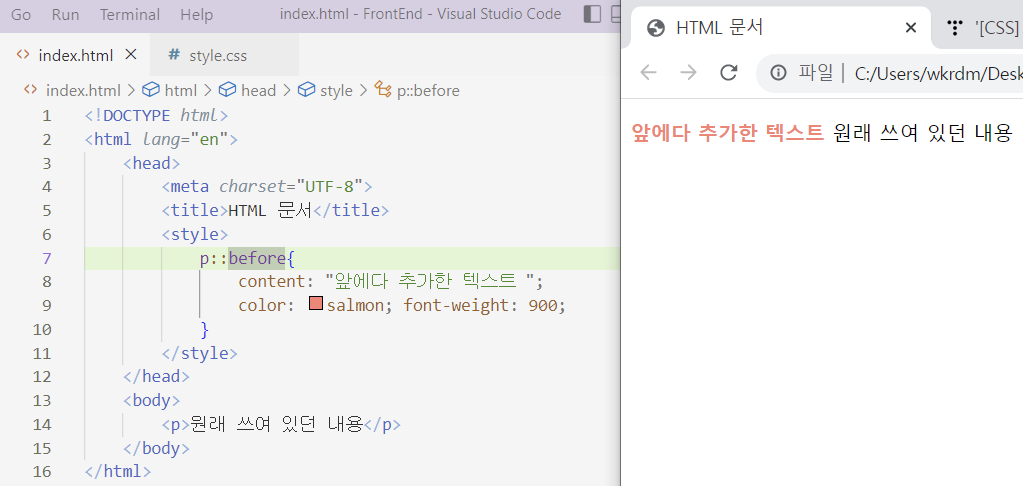
Task: Open the Go menu
Action: pos(21,14)
